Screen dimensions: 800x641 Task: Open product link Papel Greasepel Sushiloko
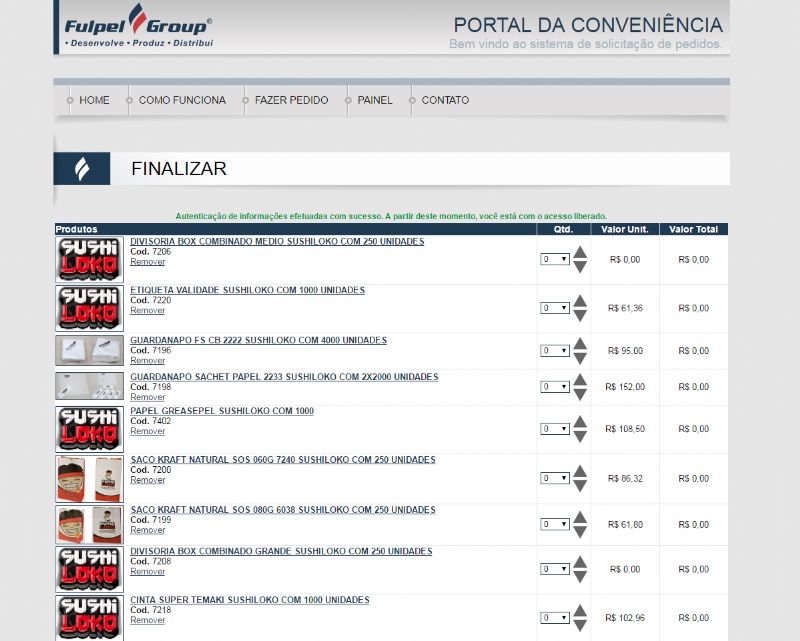click(222, 411)
